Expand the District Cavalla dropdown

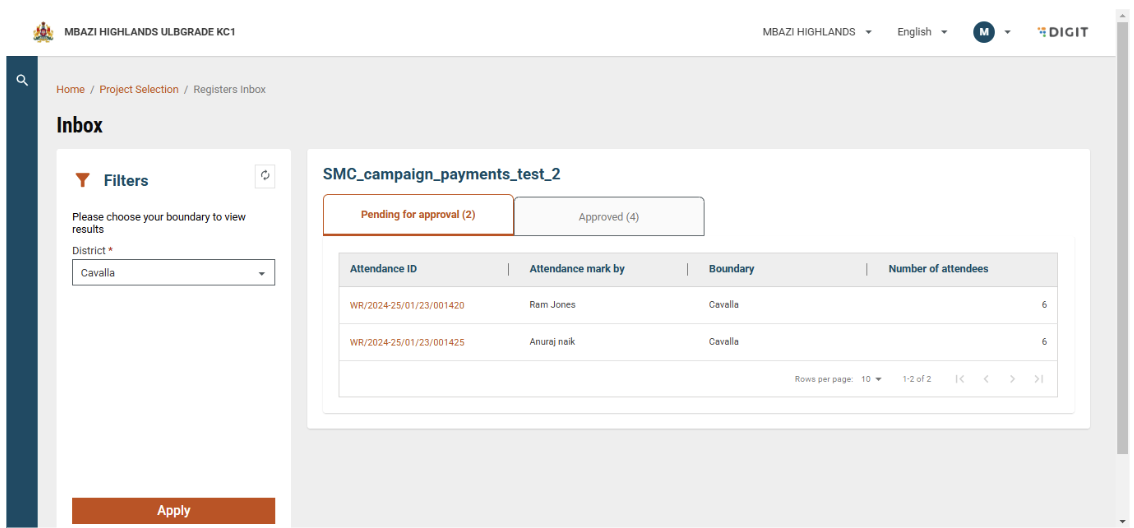(174, 273)
